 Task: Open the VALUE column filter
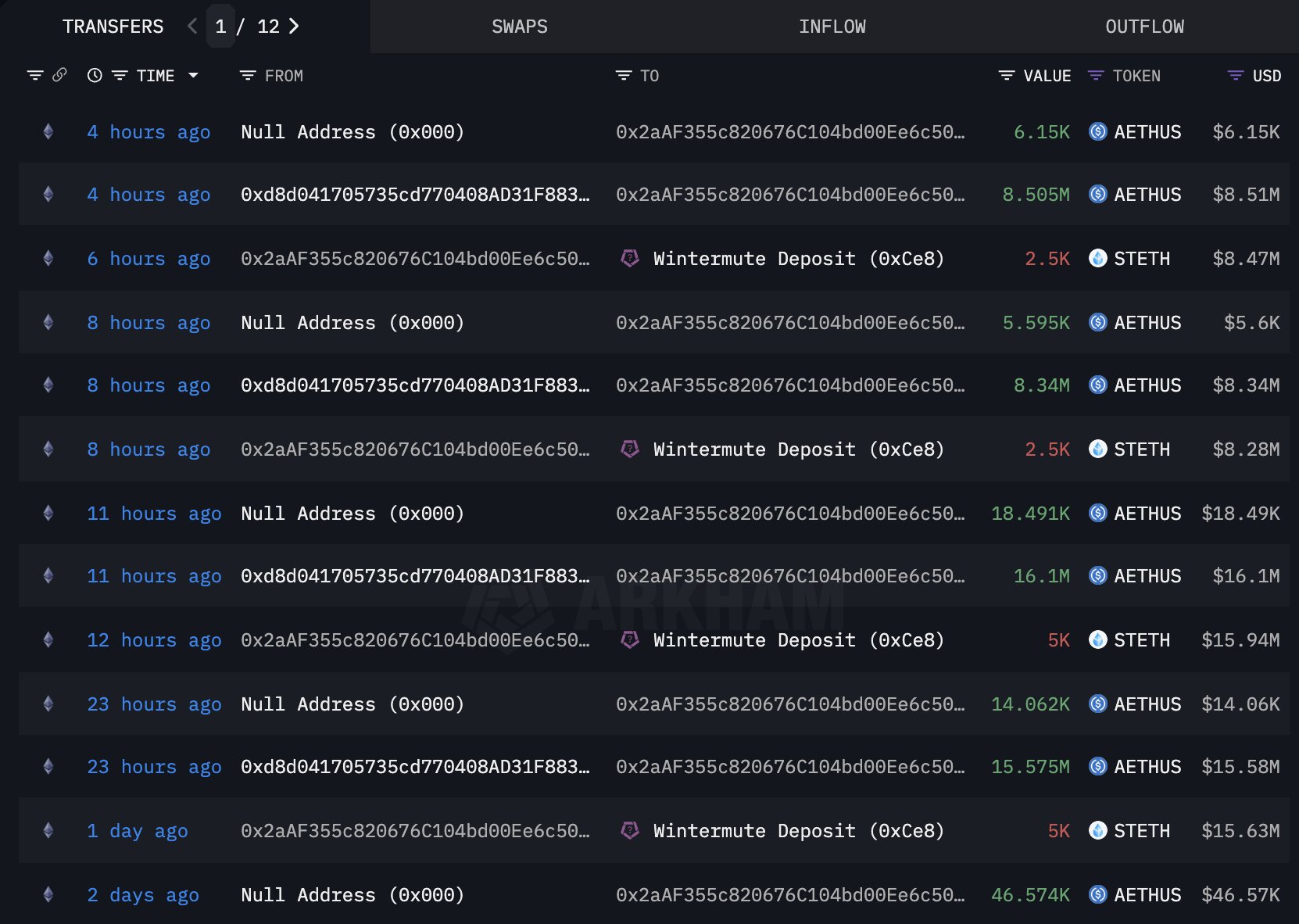click(1007, 76)
